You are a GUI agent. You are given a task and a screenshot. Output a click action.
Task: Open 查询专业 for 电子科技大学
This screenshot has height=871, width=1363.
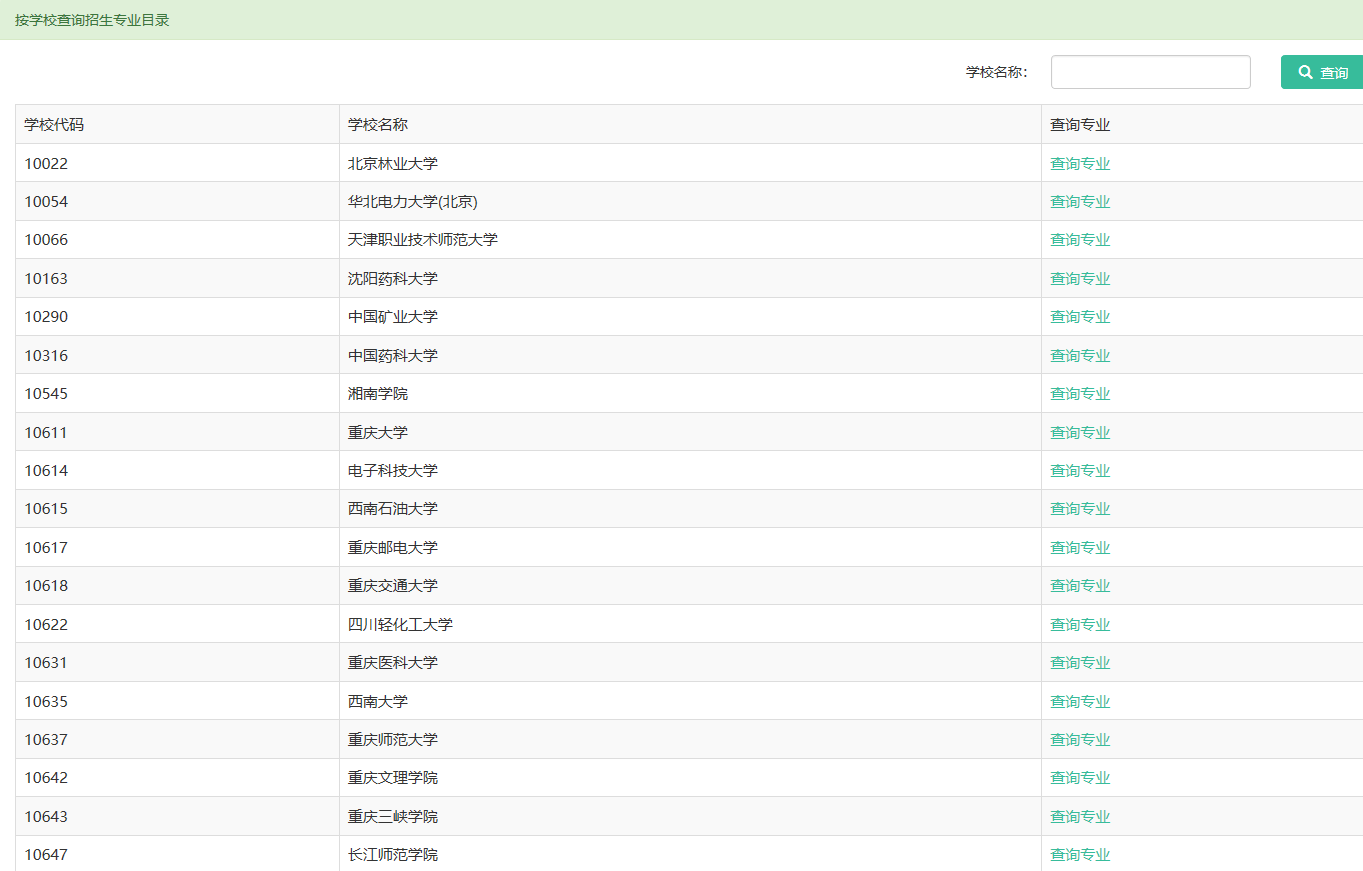[1080, 470]
